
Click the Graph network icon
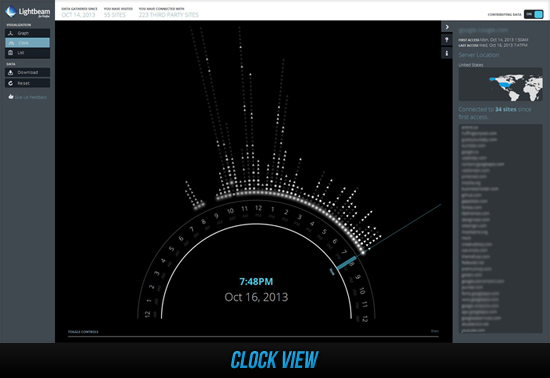[11, 33]
